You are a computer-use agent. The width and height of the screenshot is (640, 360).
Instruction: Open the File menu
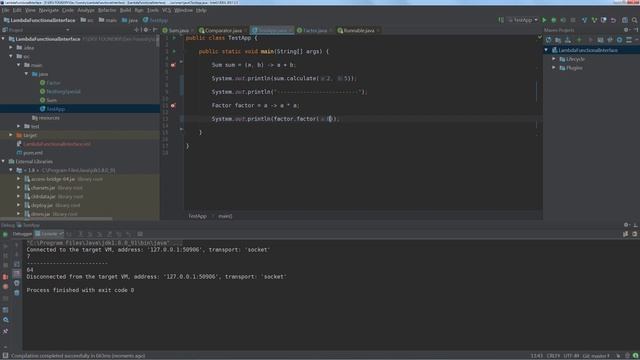6,10
